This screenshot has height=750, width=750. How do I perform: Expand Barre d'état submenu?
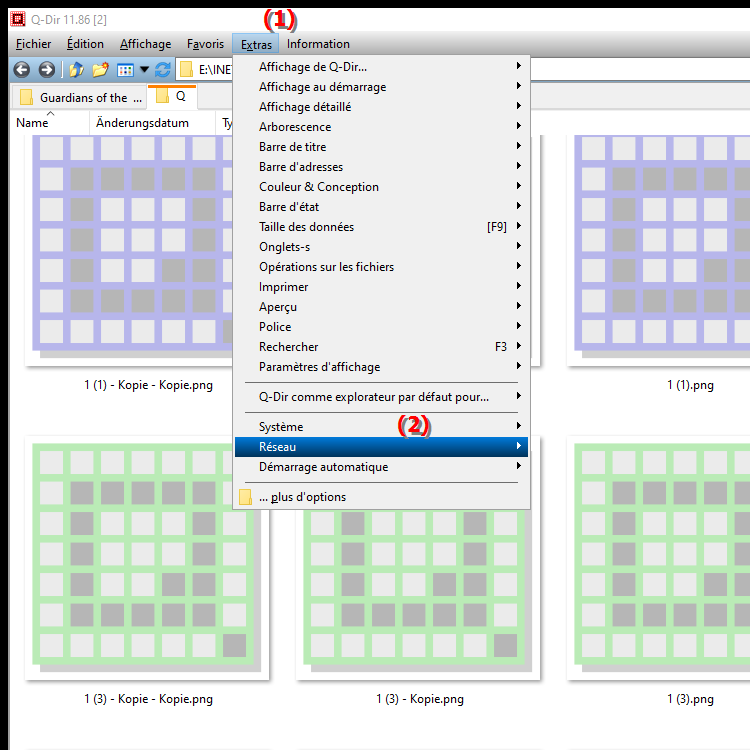(x=382, y=207)
